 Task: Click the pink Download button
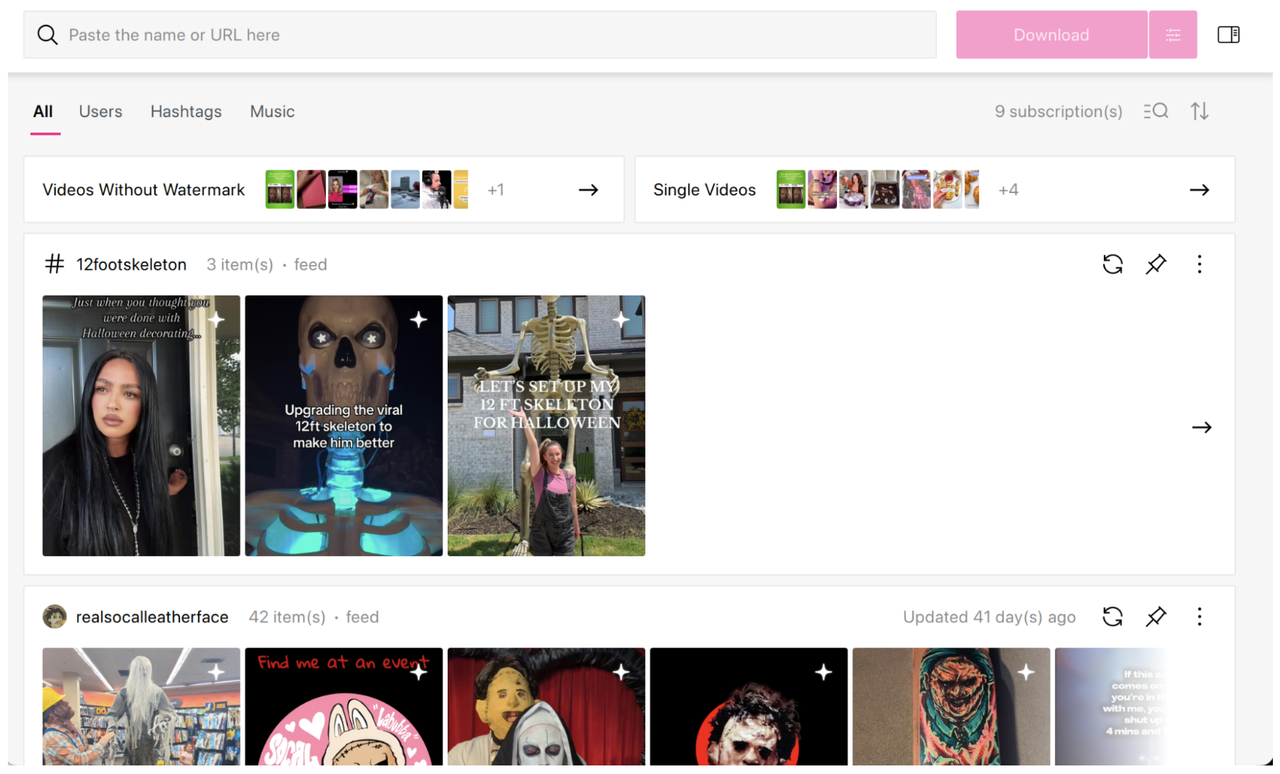[1051, 35]
